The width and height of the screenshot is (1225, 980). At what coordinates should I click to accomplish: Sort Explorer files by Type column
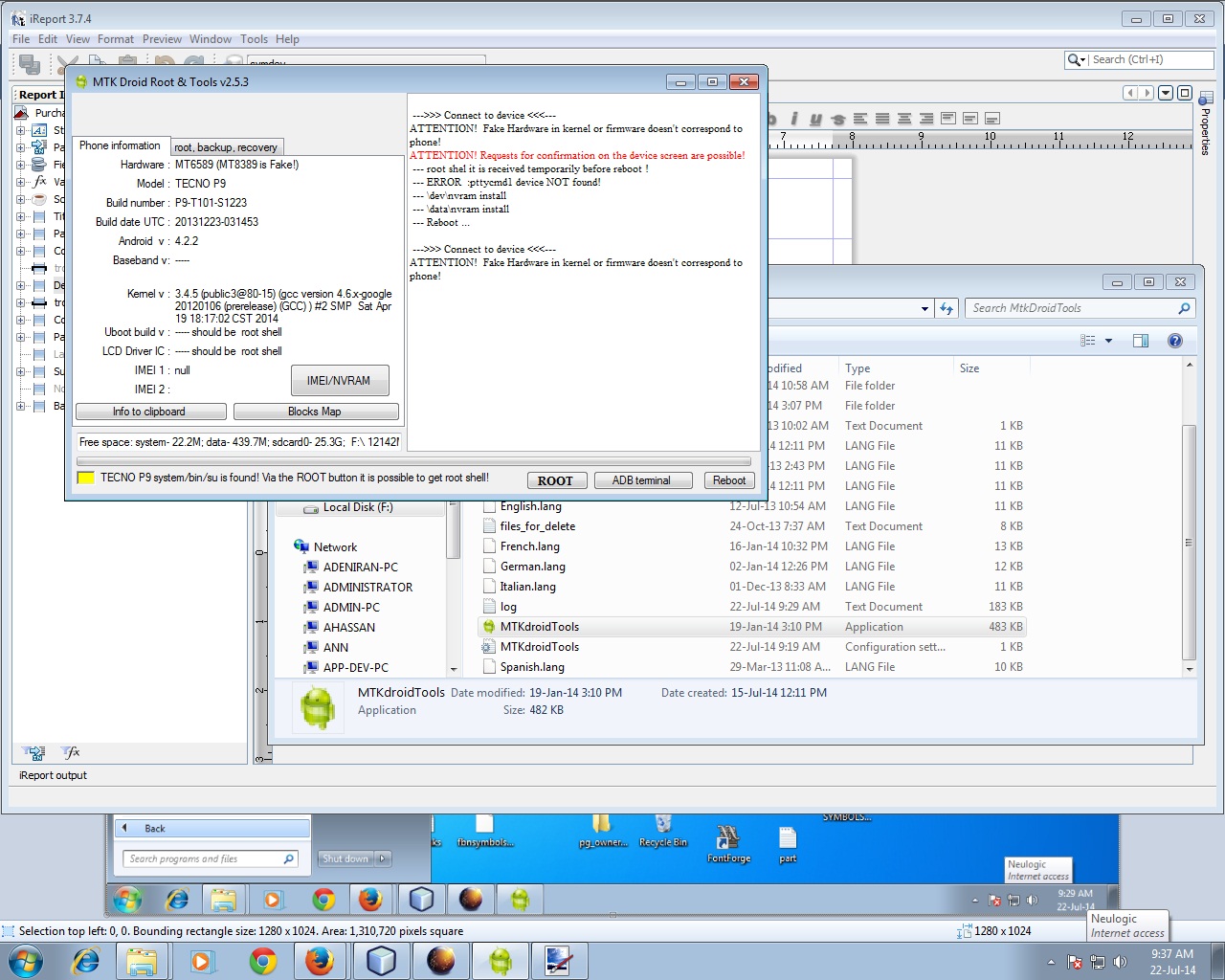[895, 368]
